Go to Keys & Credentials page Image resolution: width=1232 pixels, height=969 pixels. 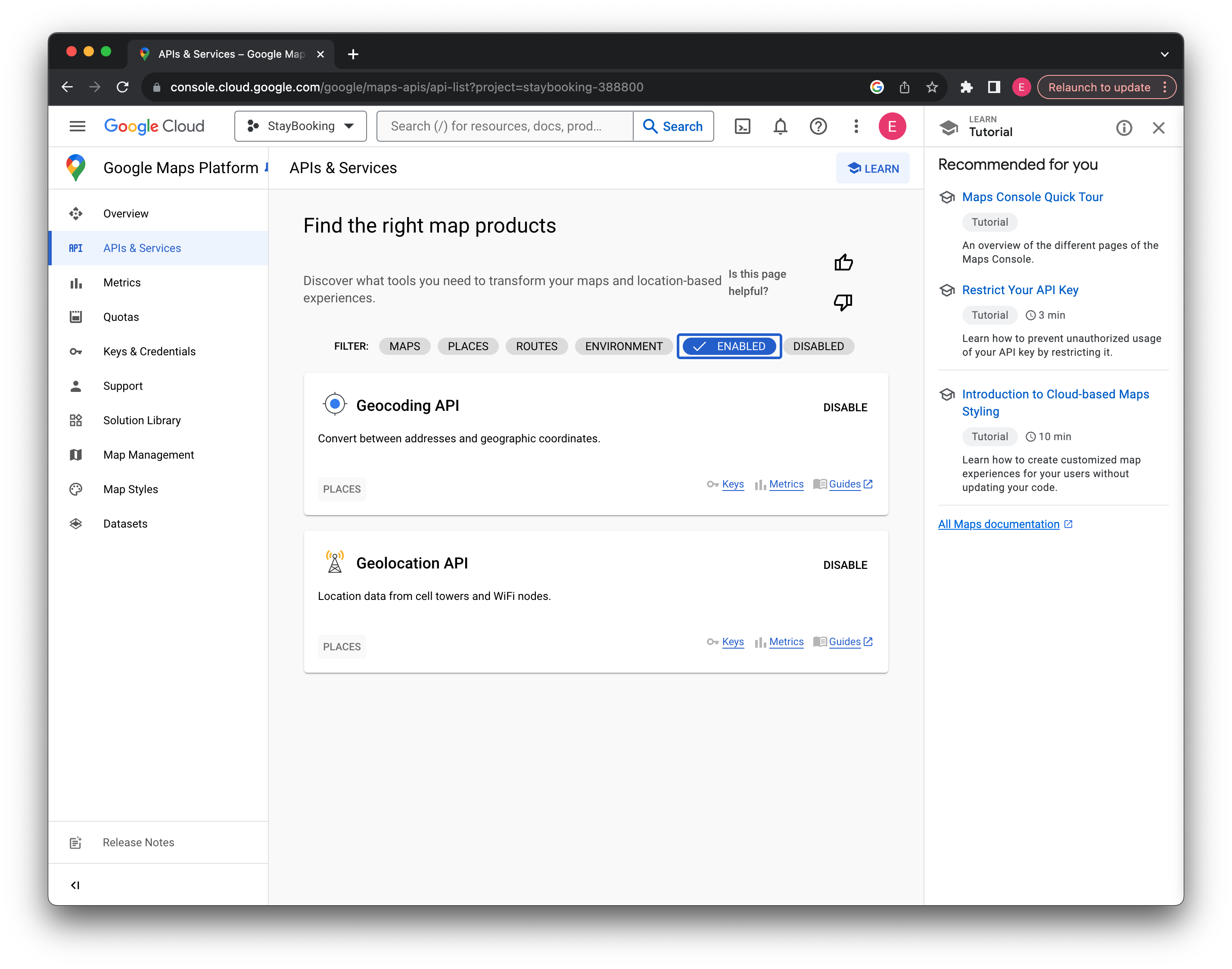(x=149, y=351)
